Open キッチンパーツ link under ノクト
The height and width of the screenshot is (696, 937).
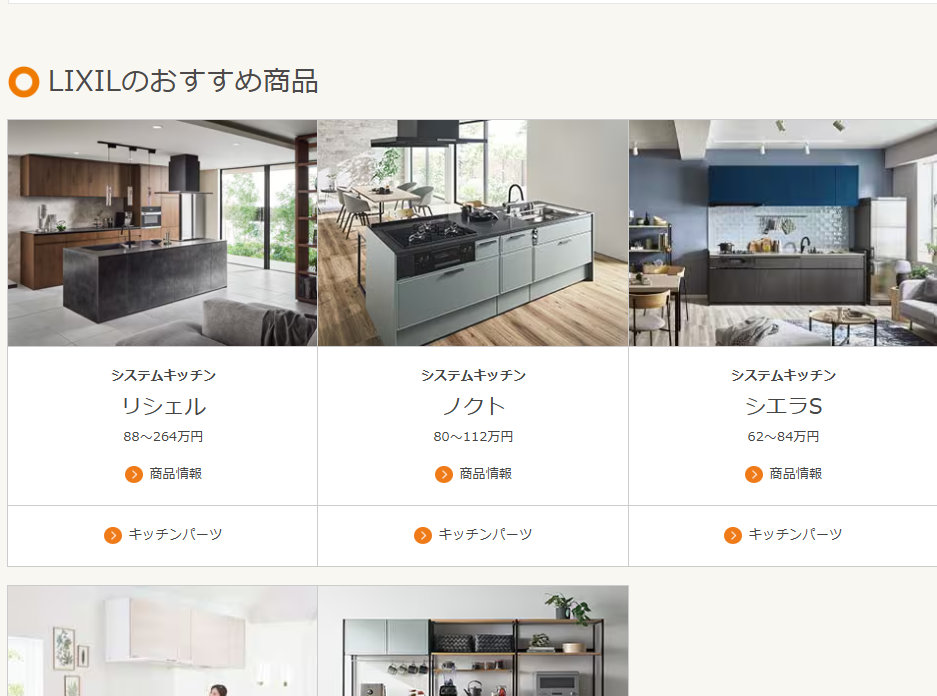click(485, 534)
